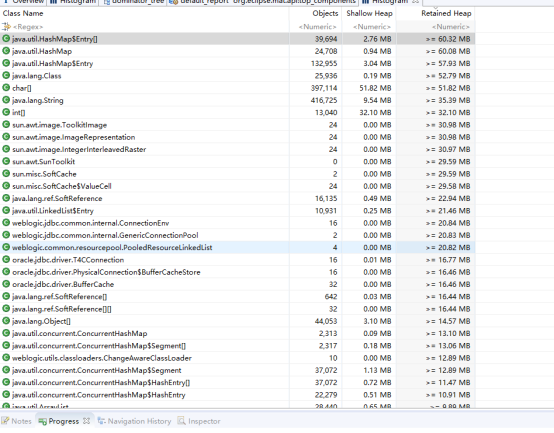554x433 pixels.
Task: Click the Notes view icon
Action: click(x=5, y=421)
